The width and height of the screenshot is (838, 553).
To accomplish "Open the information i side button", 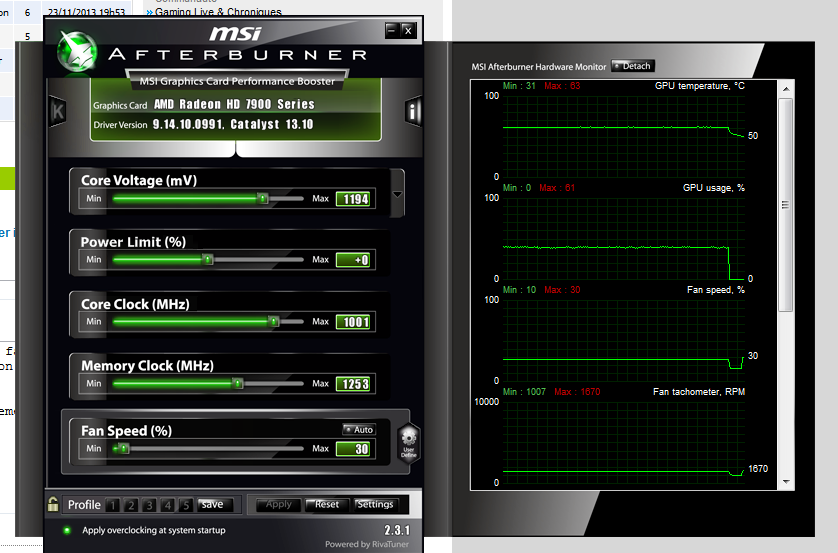I will (413, 111).
